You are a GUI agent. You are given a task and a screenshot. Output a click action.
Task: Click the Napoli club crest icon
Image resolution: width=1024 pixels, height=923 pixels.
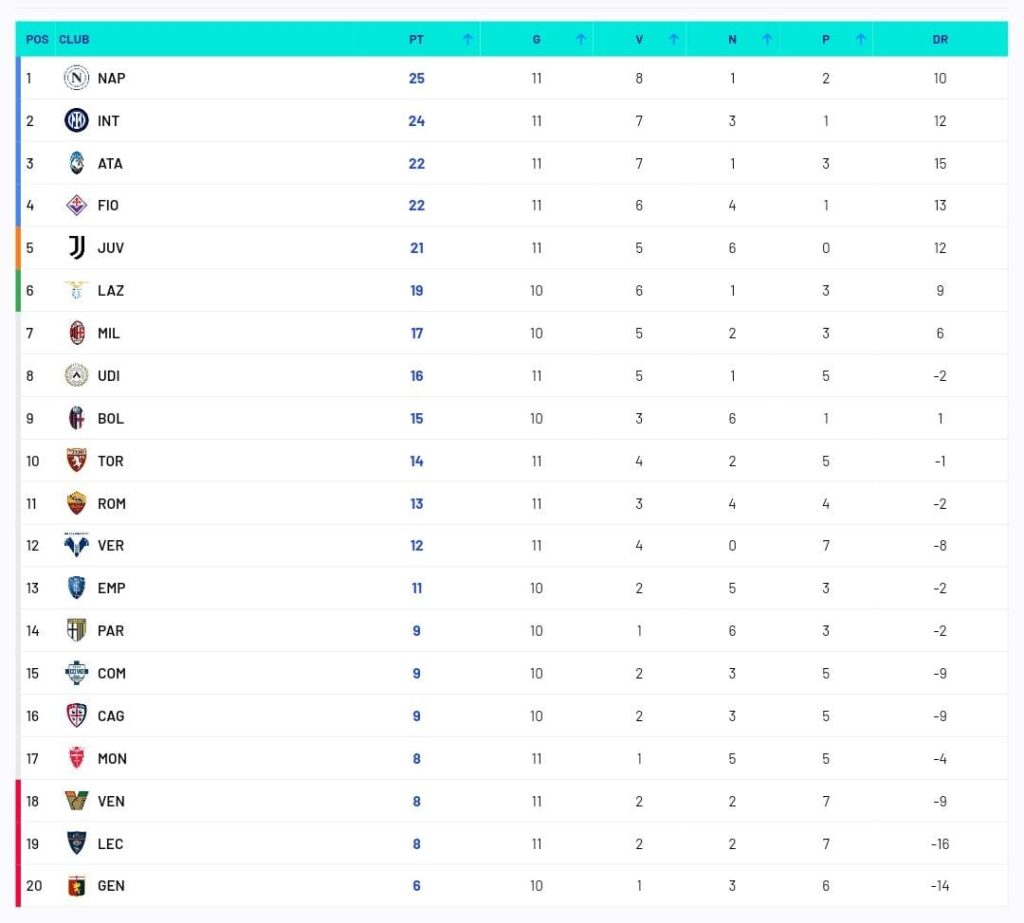pyautogui.click(x=76, y=78)
